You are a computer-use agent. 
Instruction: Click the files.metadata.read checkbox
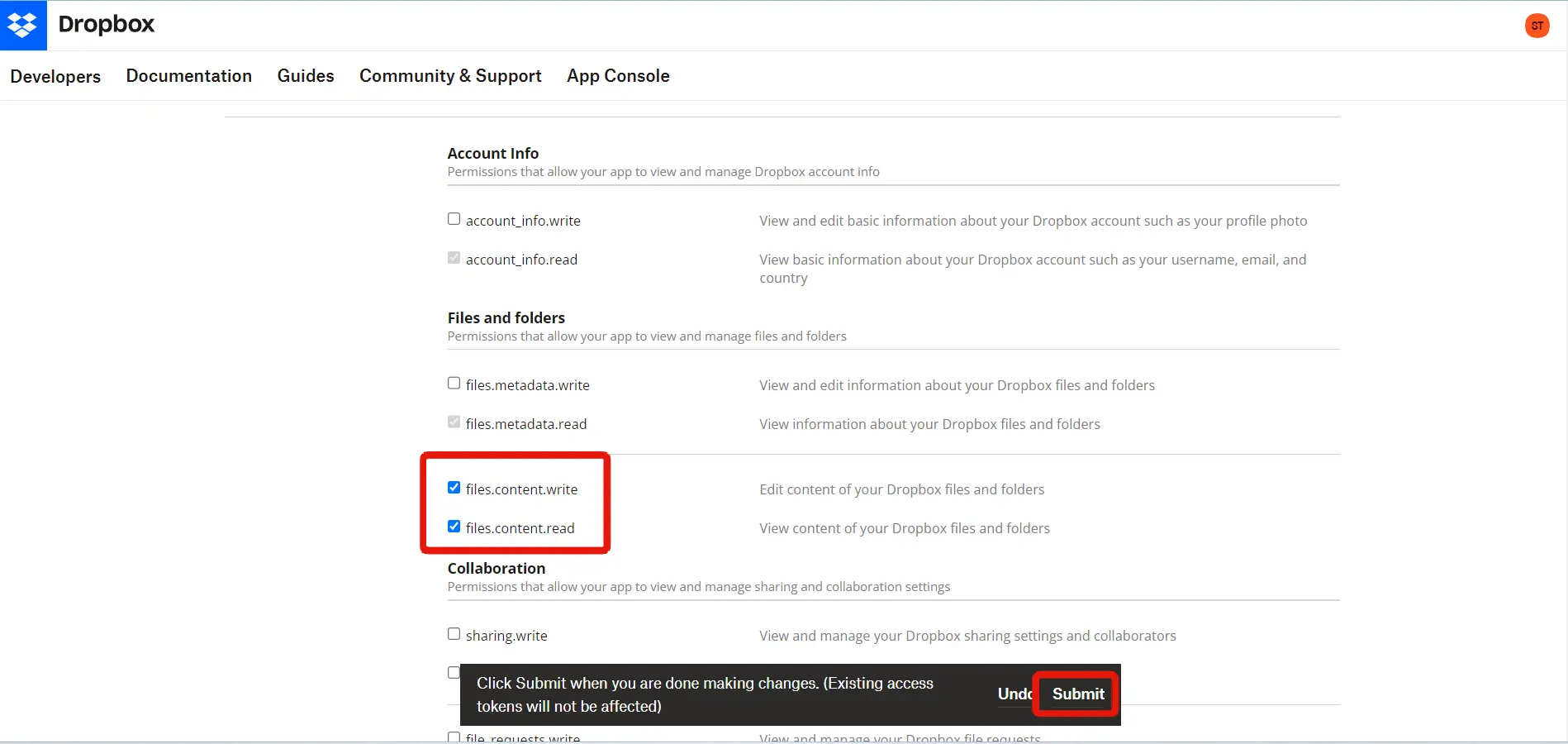click(454, 422)
